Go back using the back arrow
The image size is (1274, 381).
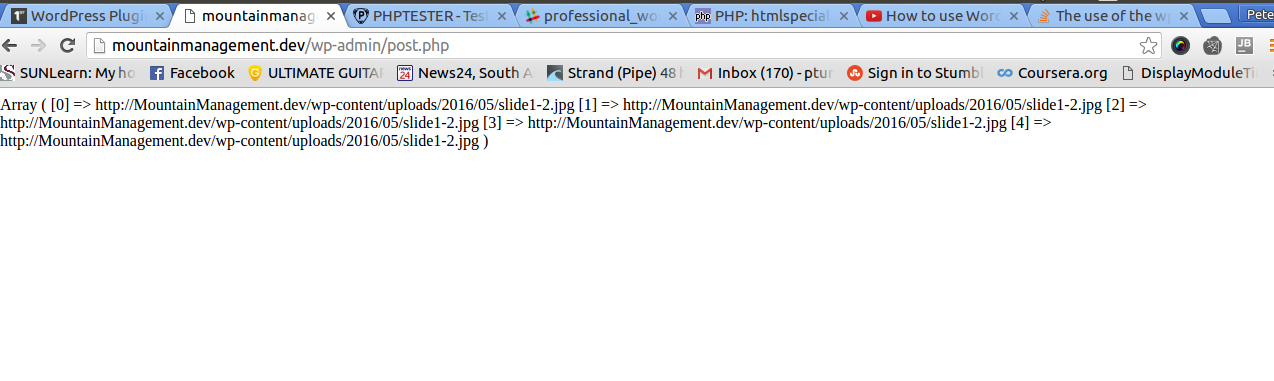(10, 46)
